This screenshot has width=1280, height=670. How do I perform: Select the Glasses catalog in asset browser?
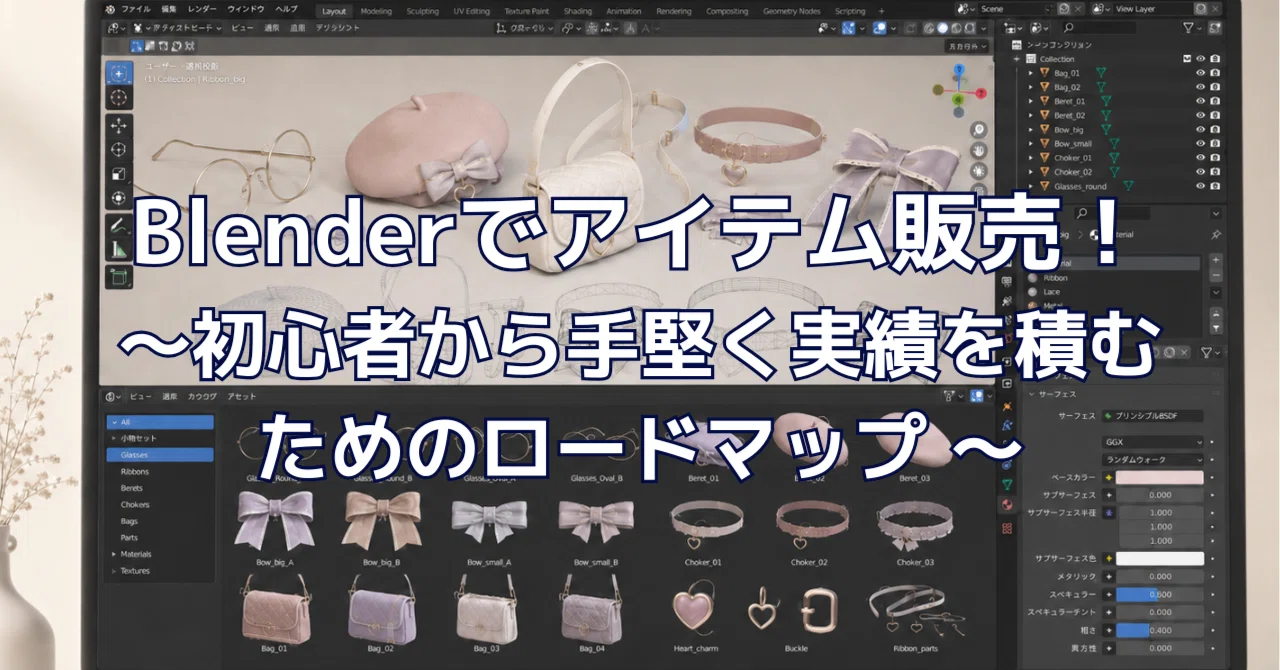(160, 455)
